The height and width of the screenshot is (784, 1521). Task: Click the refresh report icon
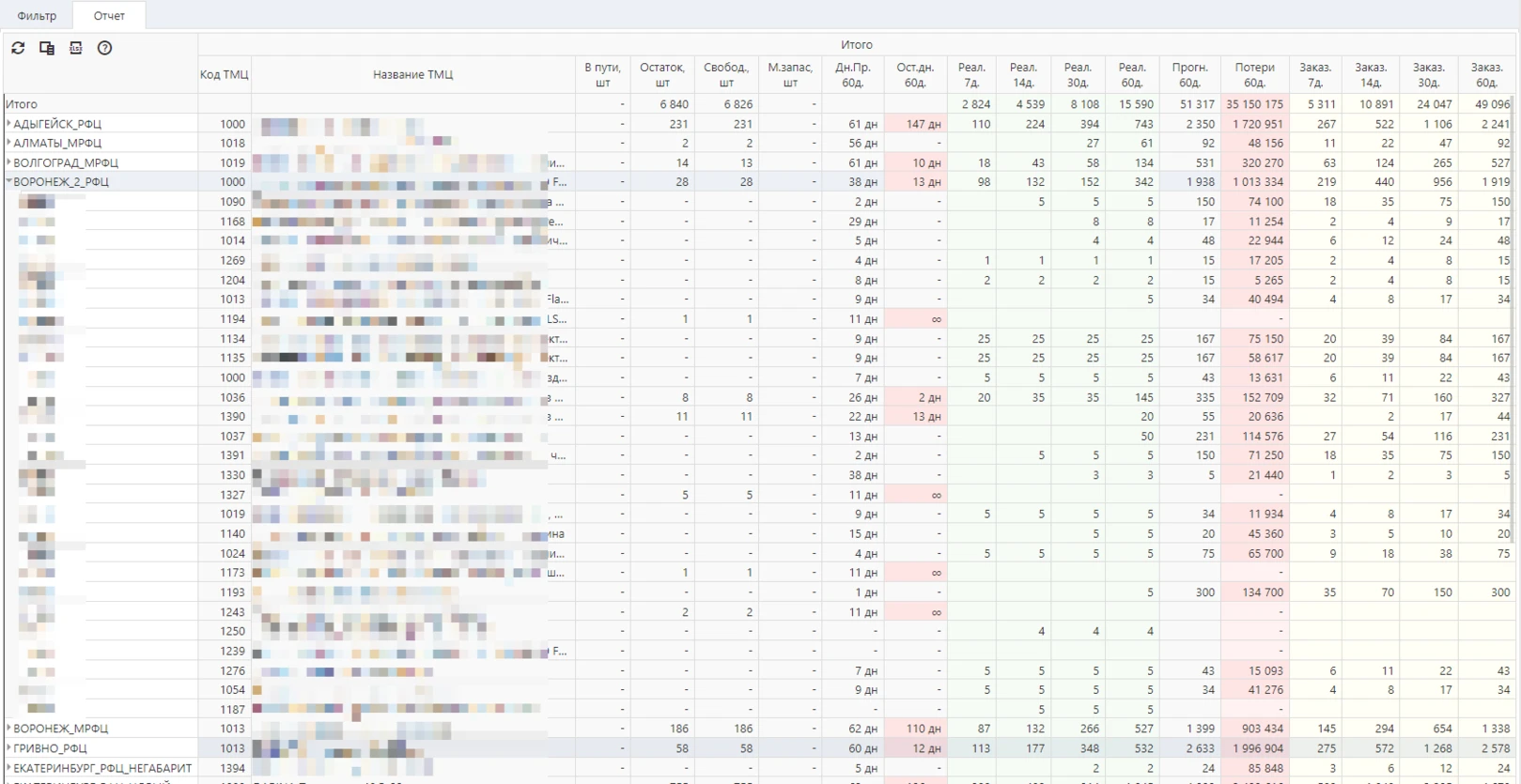[x=18, y=48]
